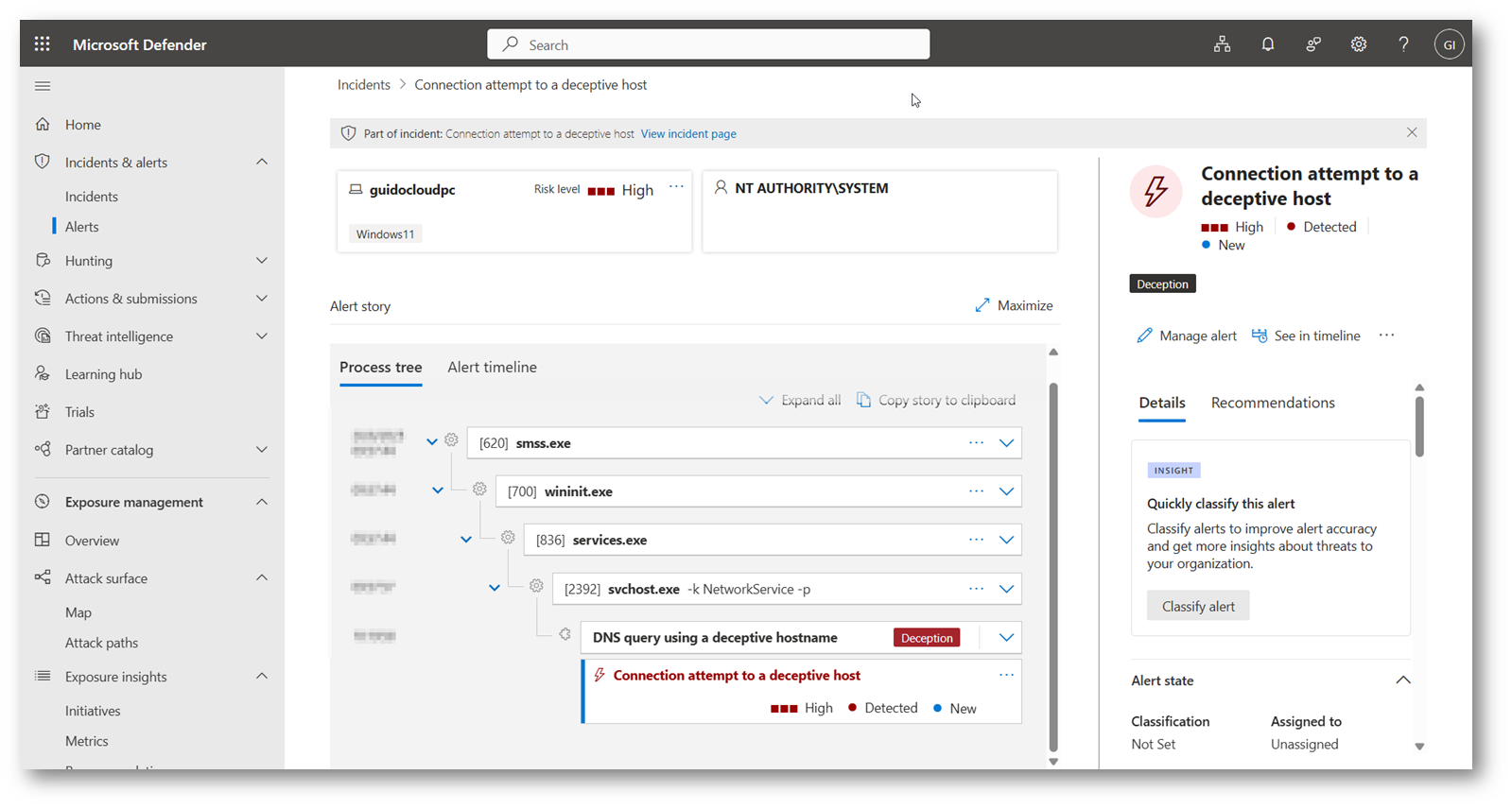Click Expand all in process tree

(800, 400)
